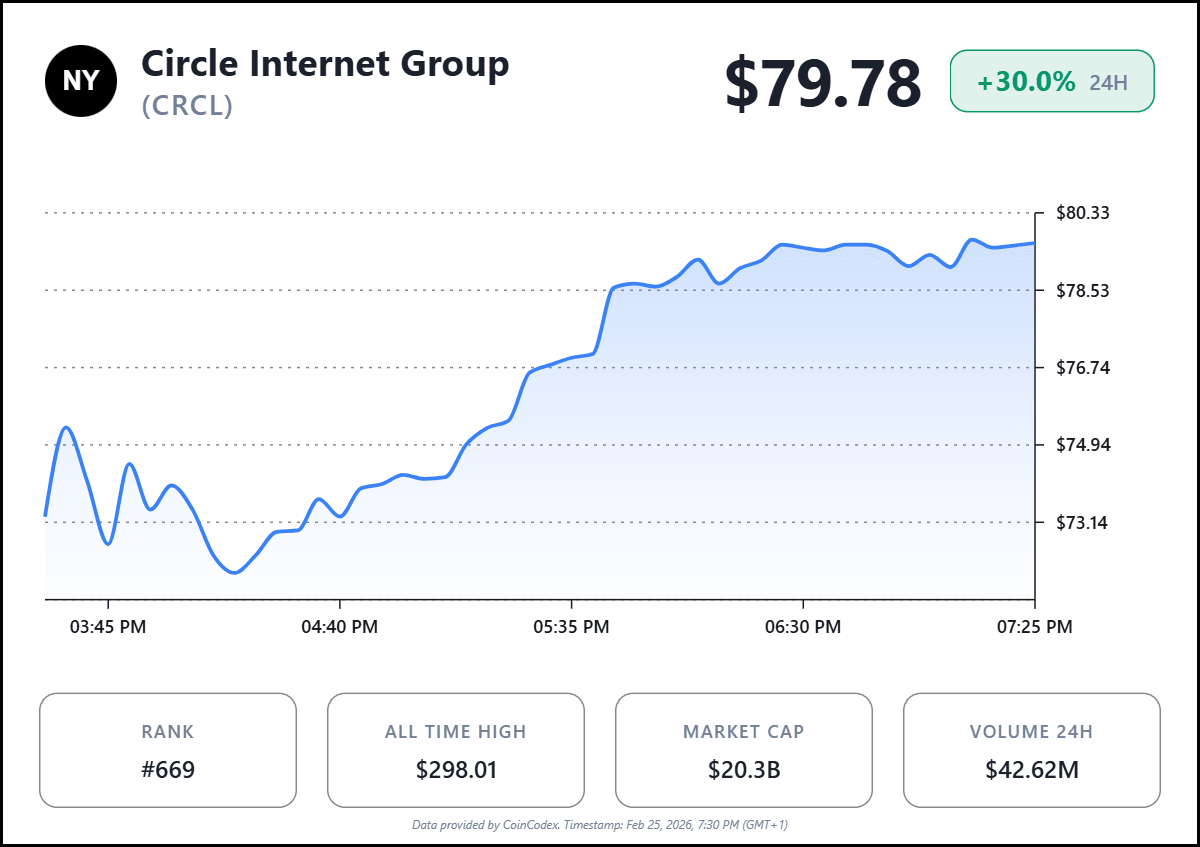The image size is (1200, 847).
Task: Select the Market Cap $20.3B card
Action: coord(743,750)
